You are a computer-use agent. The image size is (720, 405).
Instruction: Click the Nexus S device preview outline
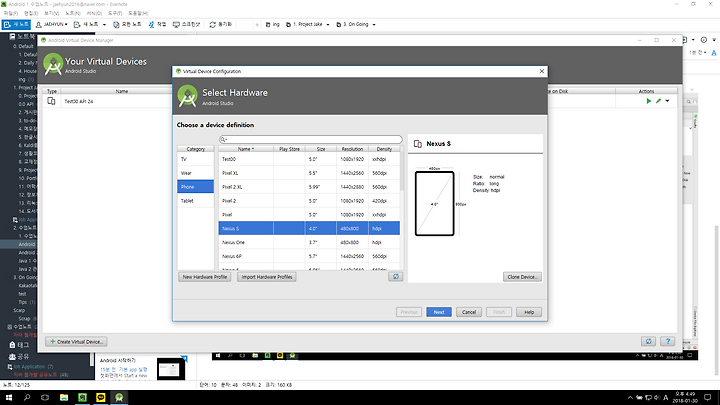pos(434,203)
